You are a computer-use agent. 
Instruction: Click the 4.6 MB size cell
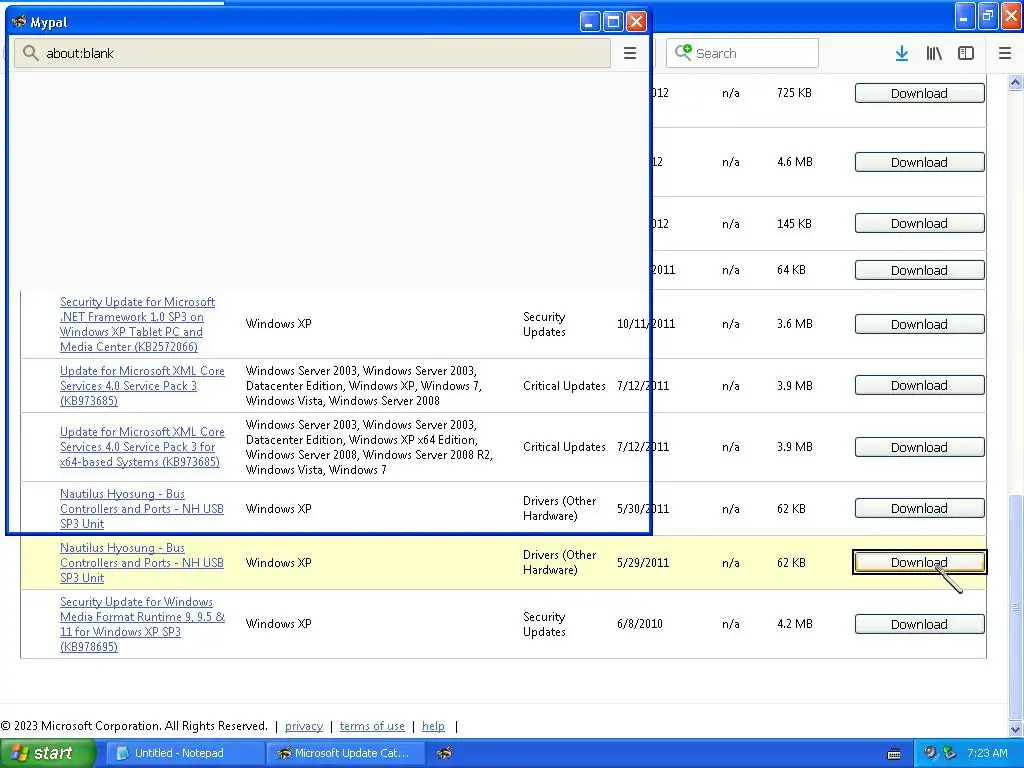tap(795, 161)
